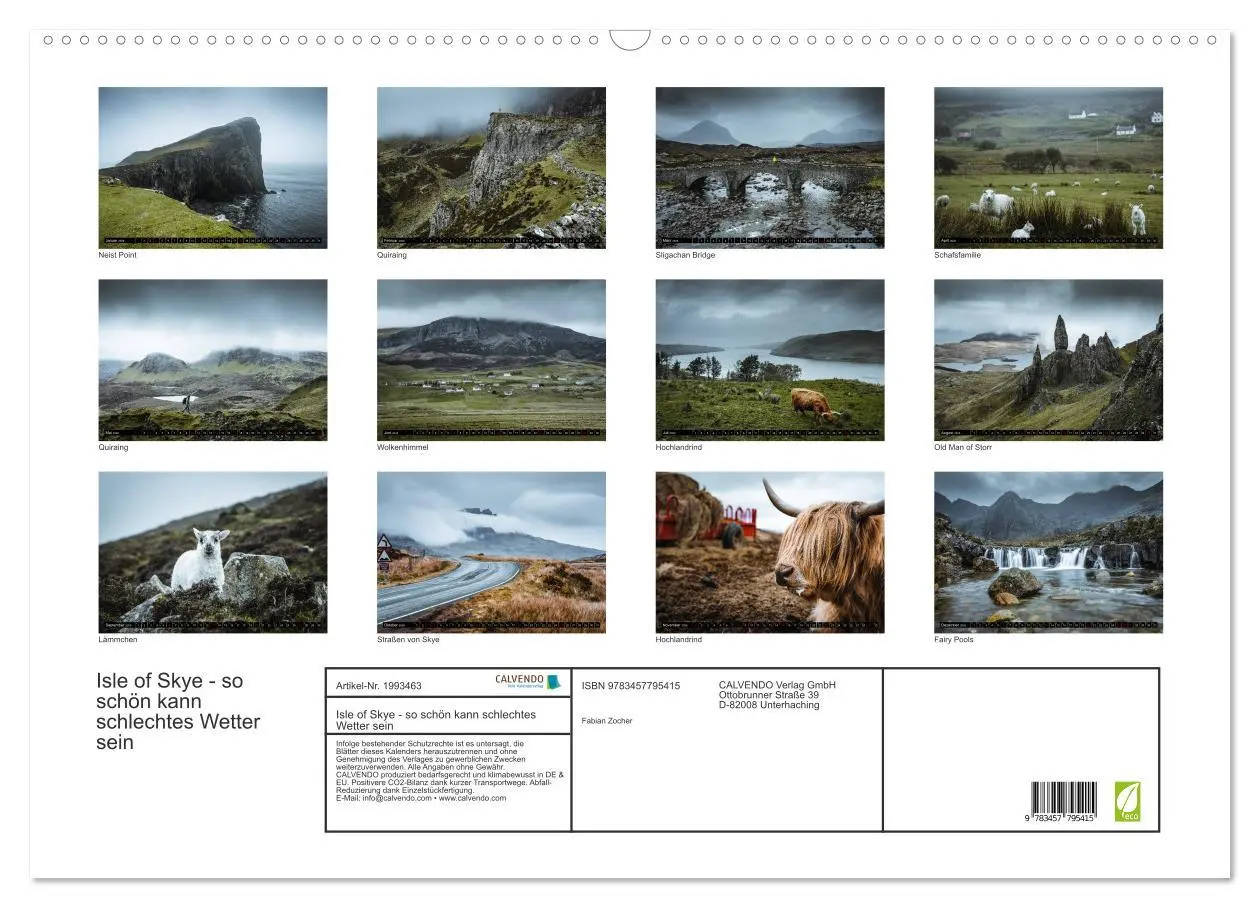
Task: Click the Neist Point calendar thumbnail
Action: point(213,165)
